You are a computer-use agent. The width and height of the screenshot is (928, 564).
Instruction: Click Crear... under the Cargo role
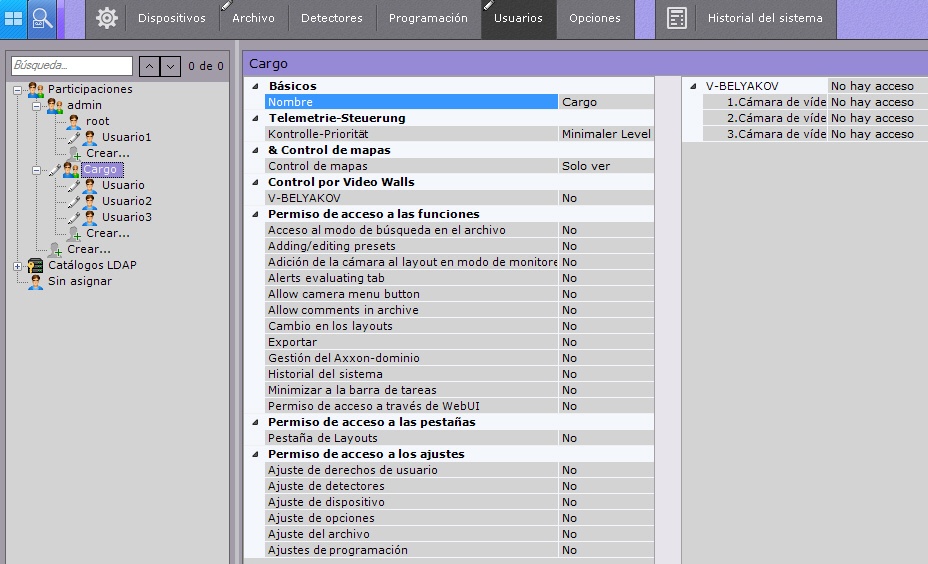coord(107,233)
